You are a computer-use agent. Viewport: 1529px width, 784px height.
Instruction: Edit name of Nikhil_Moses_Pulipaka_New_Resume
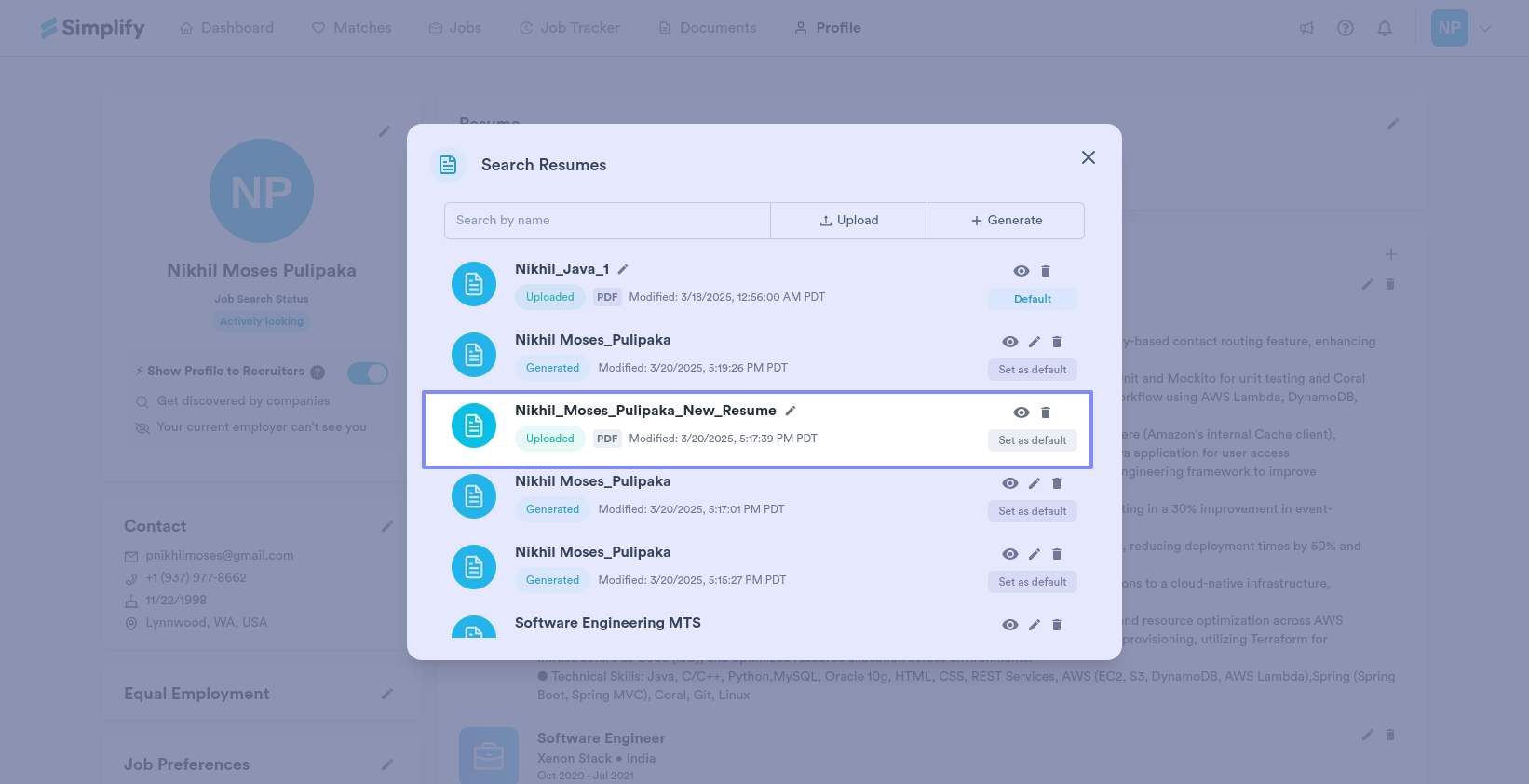pyautogui.click(x=791, y=411)
